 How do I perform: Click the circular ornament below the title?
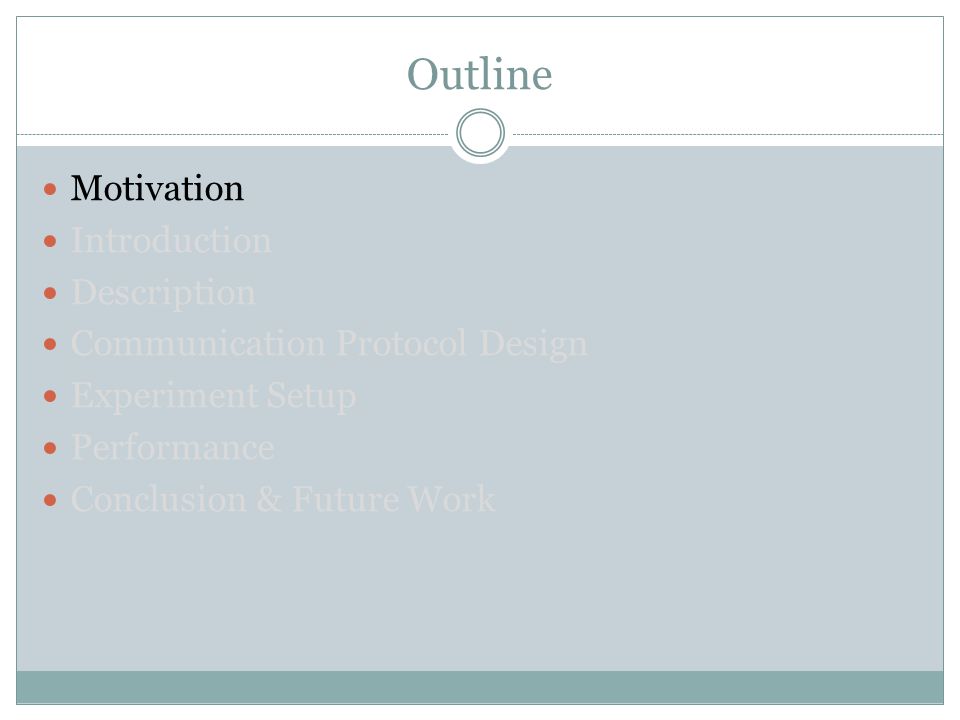tap(481, 133)
